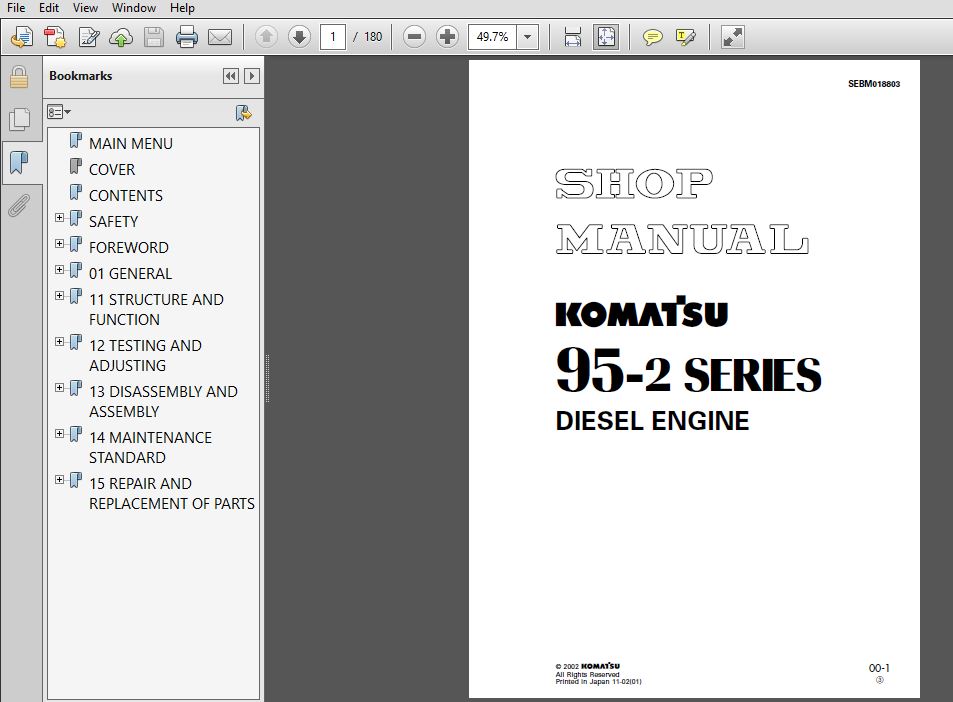Open the FOREWORD bookmark text

(129, 248)
